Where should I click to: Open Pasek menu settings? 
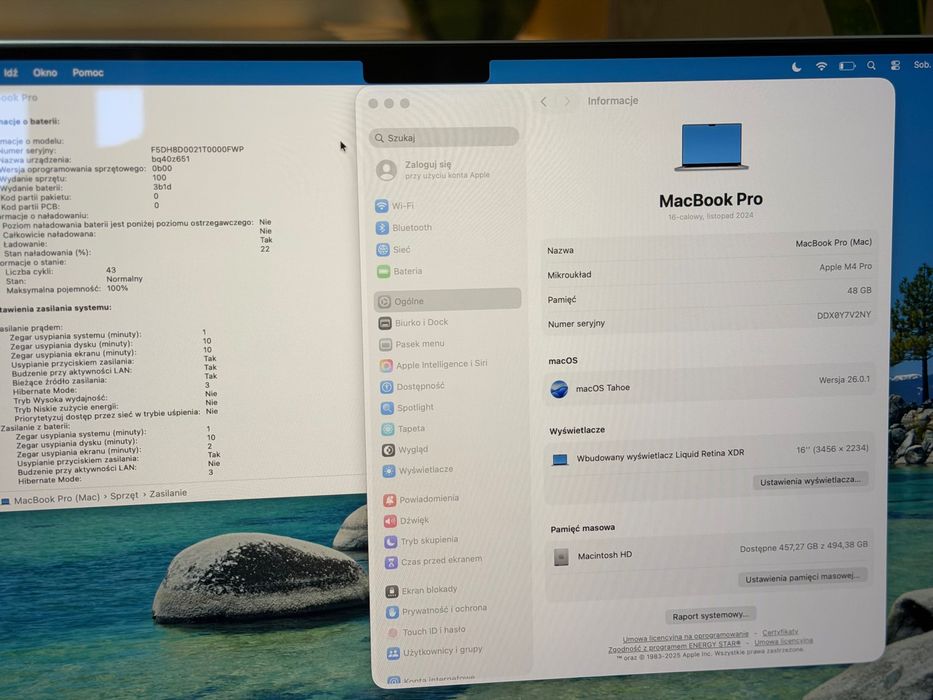click(412, 344)
